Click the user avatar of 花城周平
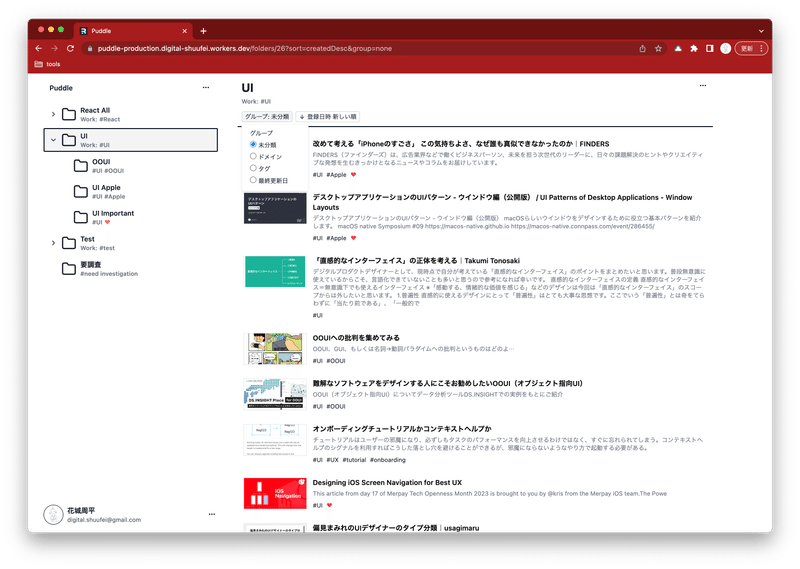This screenshot has height=569, width=800. pos(53,514)
